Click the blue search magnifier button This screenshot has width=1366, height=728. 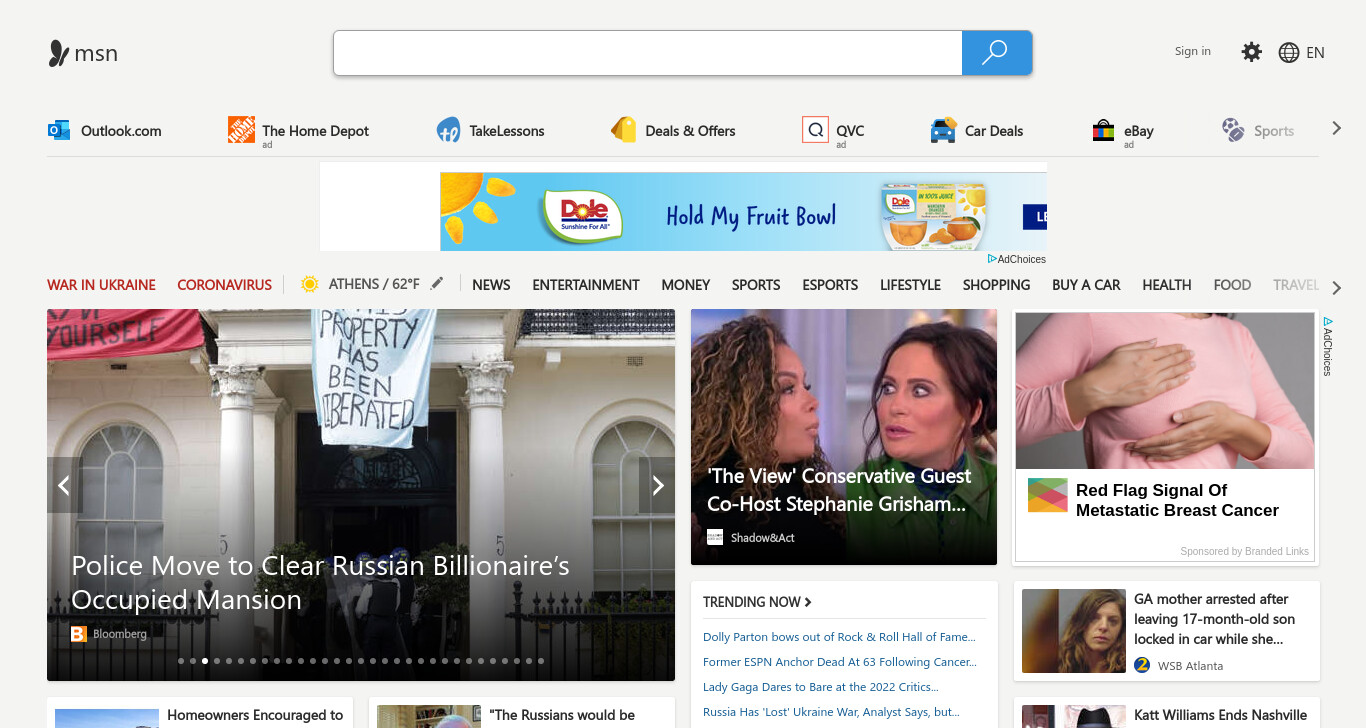click(x=996, y=53)
